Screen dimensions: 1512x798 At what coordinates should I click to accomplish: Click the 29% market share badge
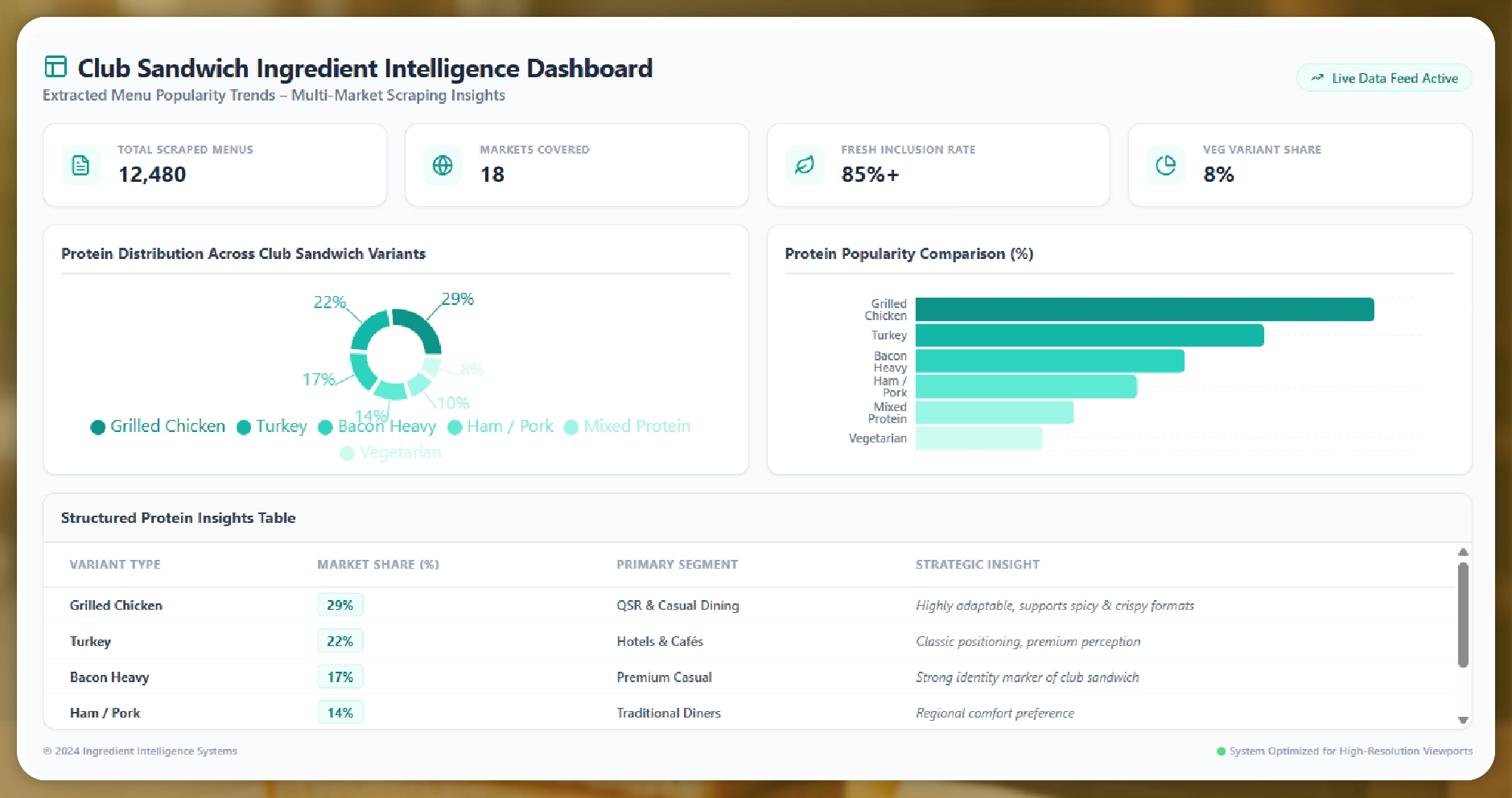coord(340,605)
